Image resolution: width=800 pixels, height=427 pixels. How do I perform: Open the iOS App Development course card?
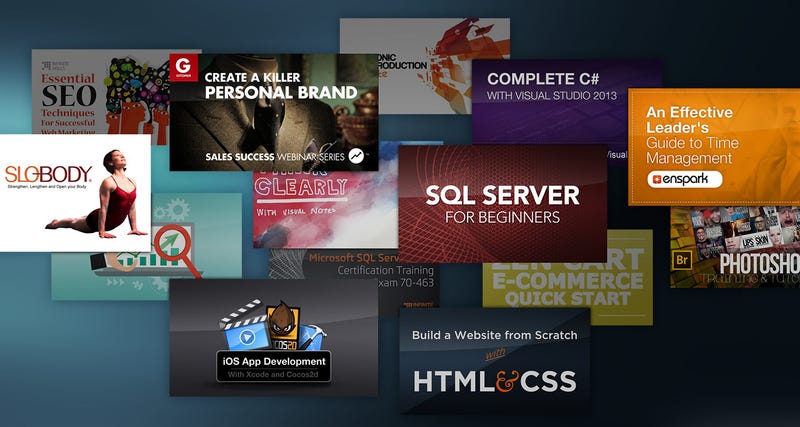coord(274,337)
